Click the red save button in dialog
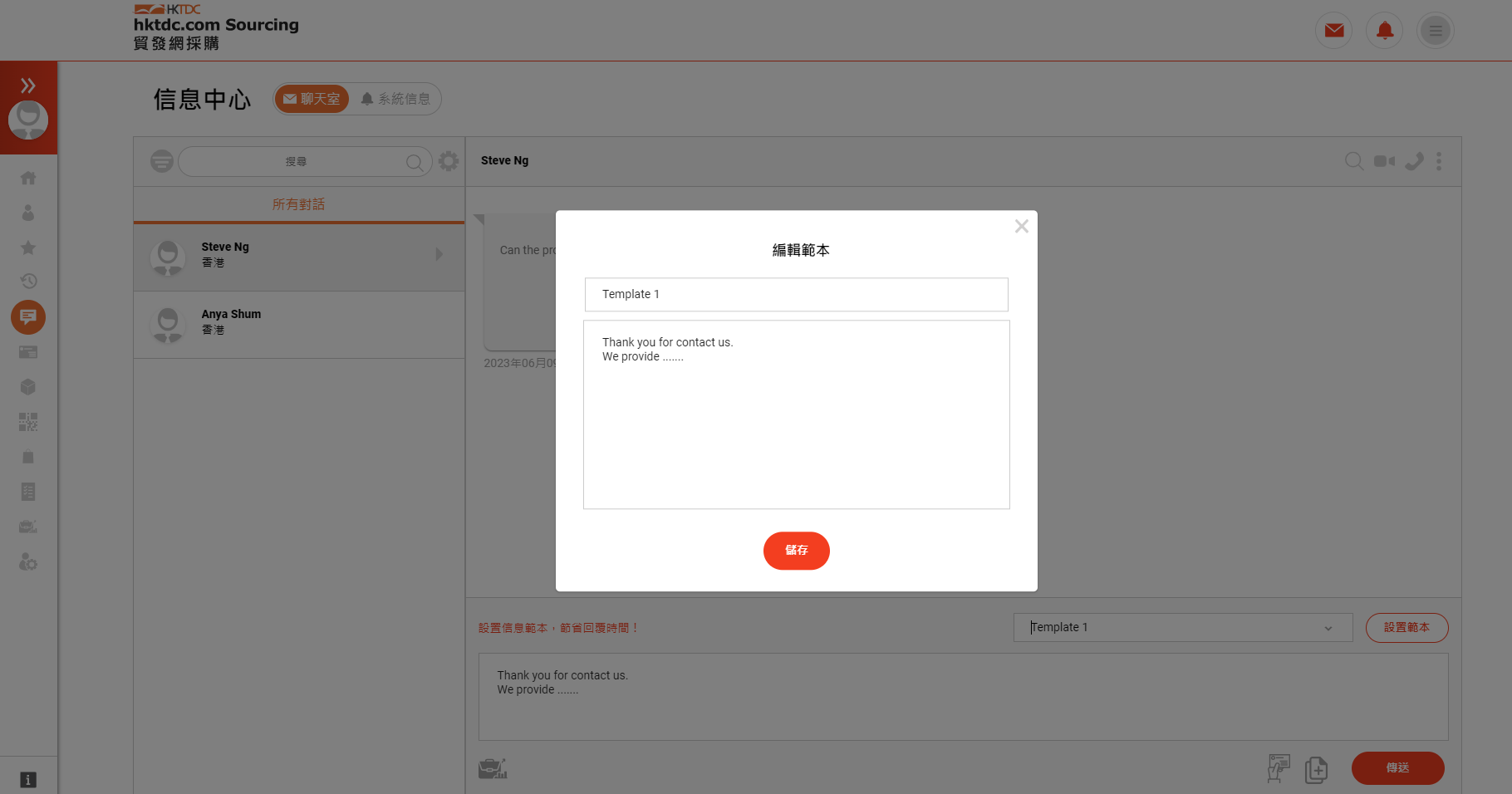 [796, 551]
